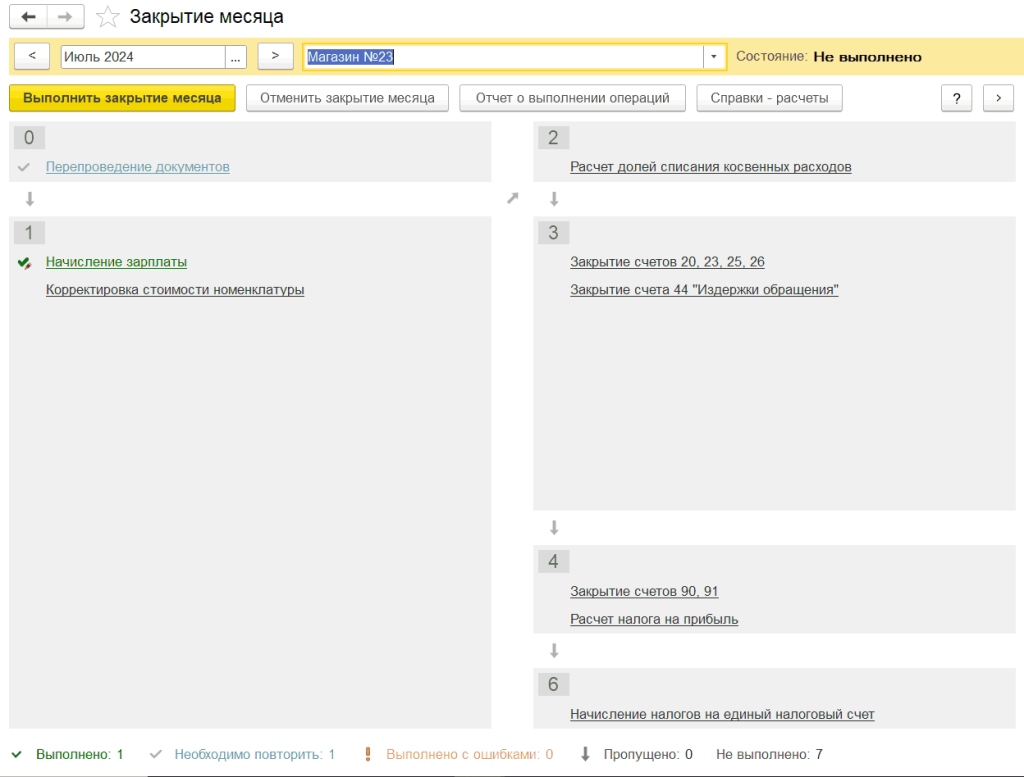Expand more commands chevron at right

point(998,98)
